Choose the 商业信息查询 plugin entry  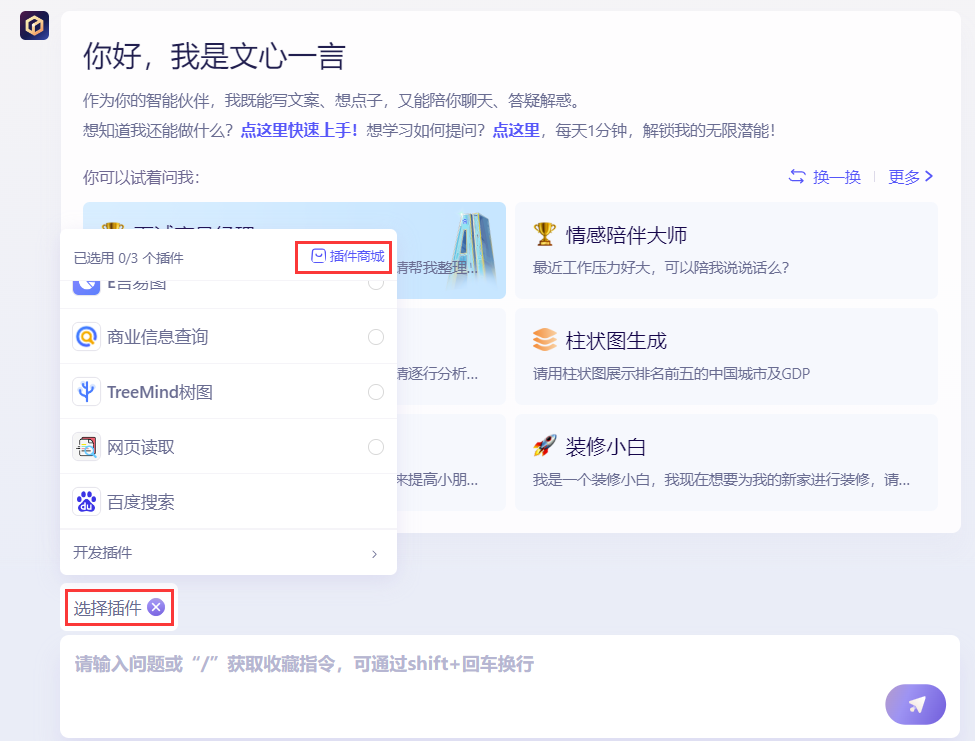(228, 337)
